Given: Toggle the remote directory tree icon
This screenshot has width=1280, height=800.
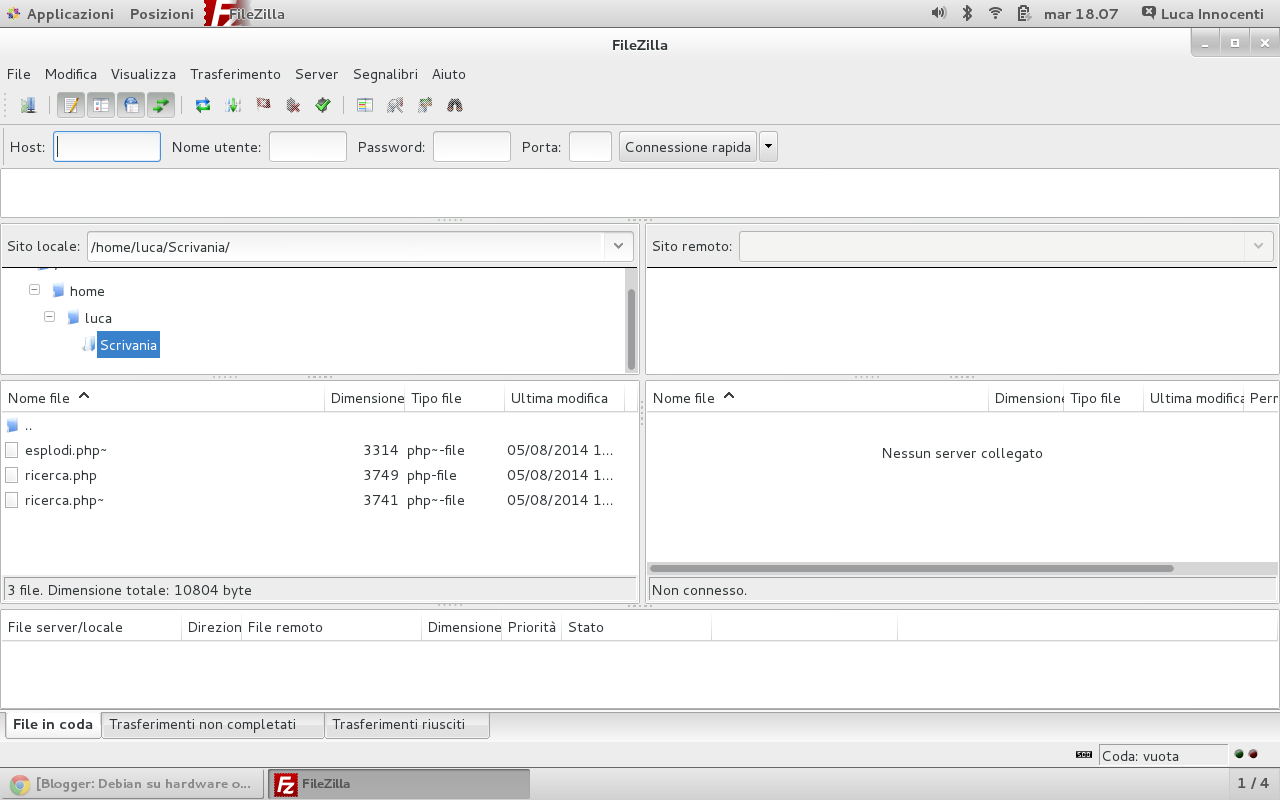Looking at the screenshot, I should [x=131, y=105].
